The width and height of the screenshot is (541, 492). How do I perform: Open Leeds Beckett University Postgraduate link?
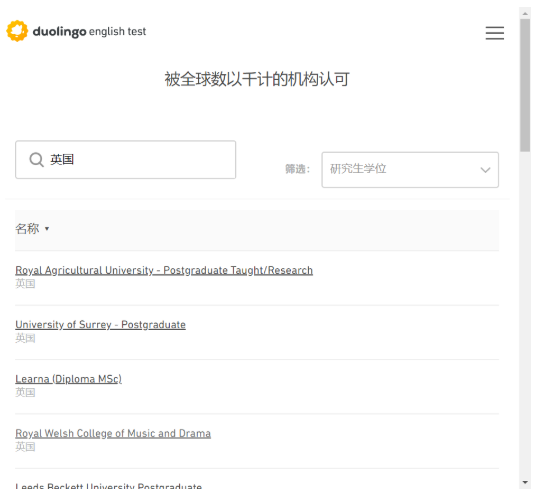(x=108, y=486)
